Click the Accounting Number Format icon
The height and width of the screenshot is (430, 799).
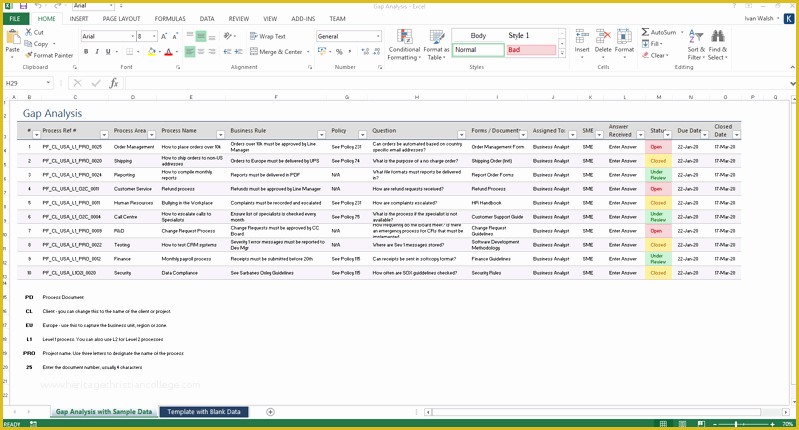click(x=322, y=52)
